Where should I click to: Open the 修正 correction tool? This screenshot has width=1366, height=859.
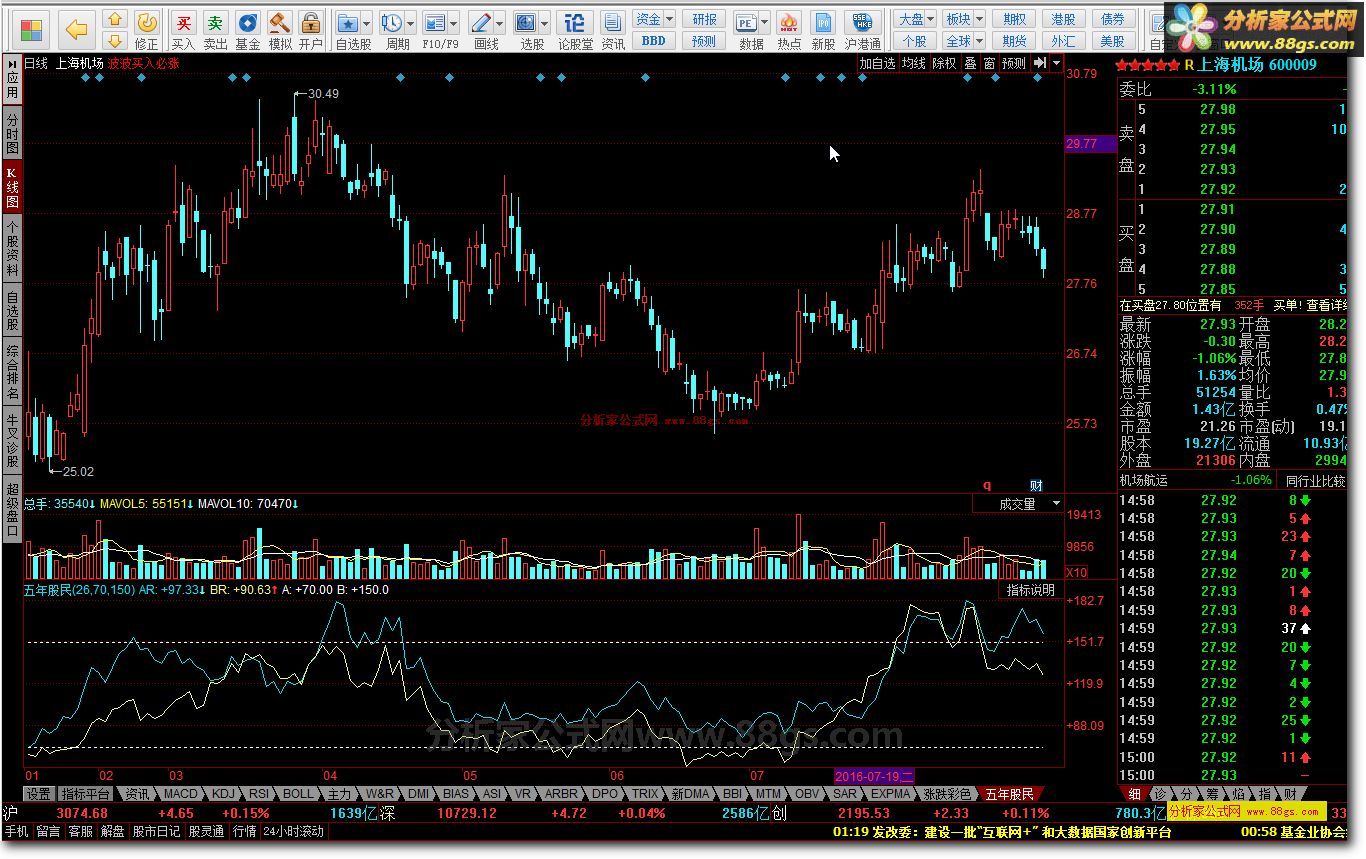tap(147, 30)
